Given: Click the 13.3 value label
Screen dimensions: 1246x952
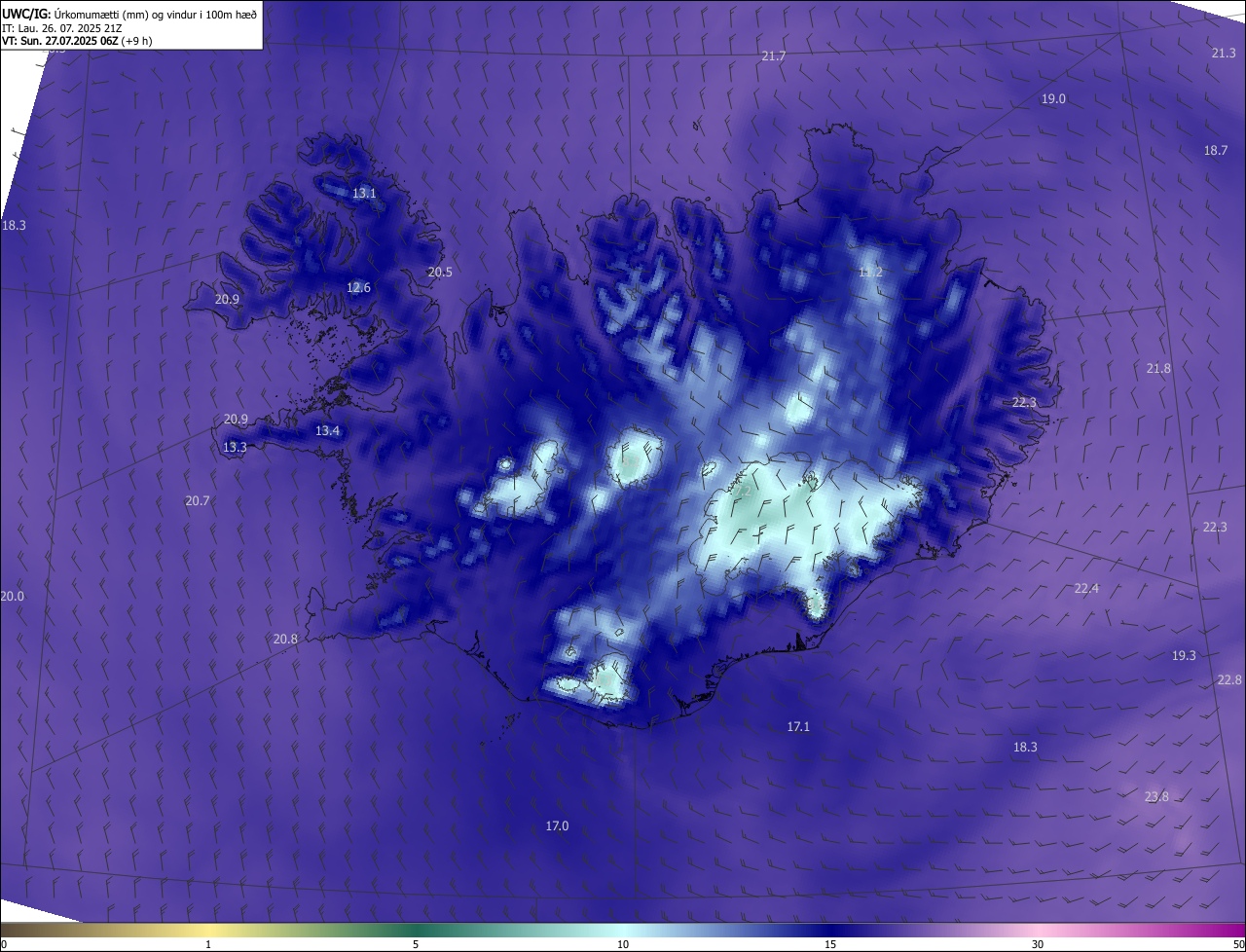Looking at the screenshot, I should click(235, 447).
